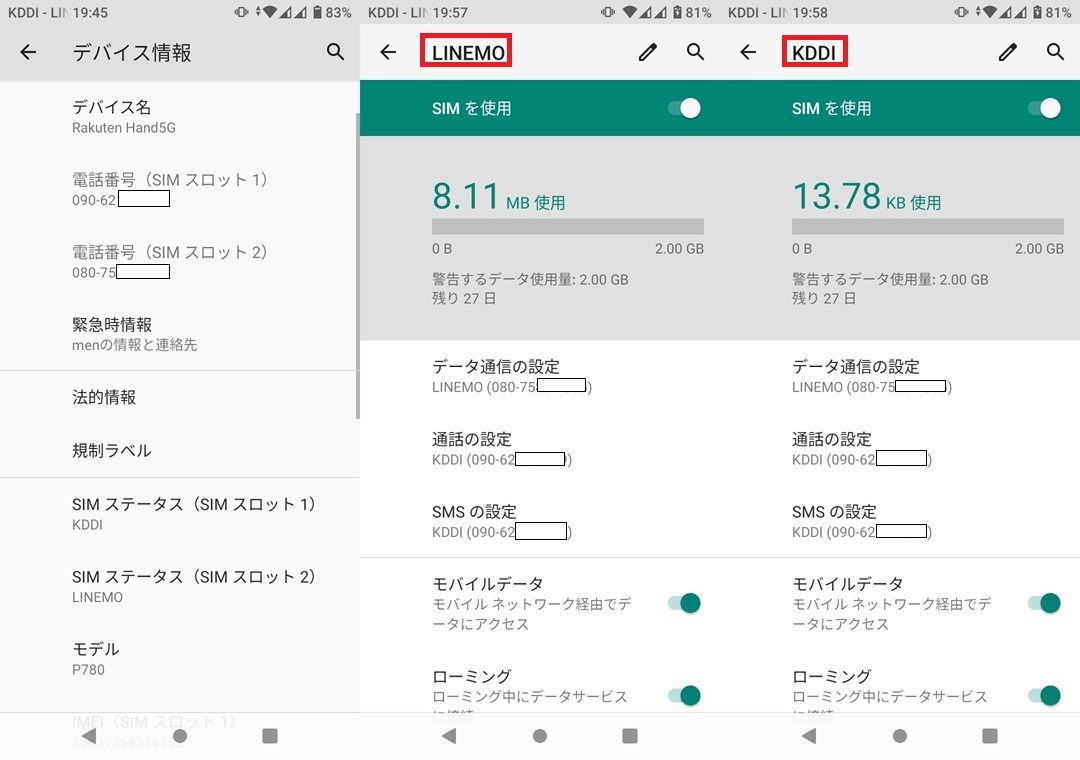This screenshot has height=760, width=1080.
Task: Tap 13.78 KB 使用 data figure
Action: [866, 196]
